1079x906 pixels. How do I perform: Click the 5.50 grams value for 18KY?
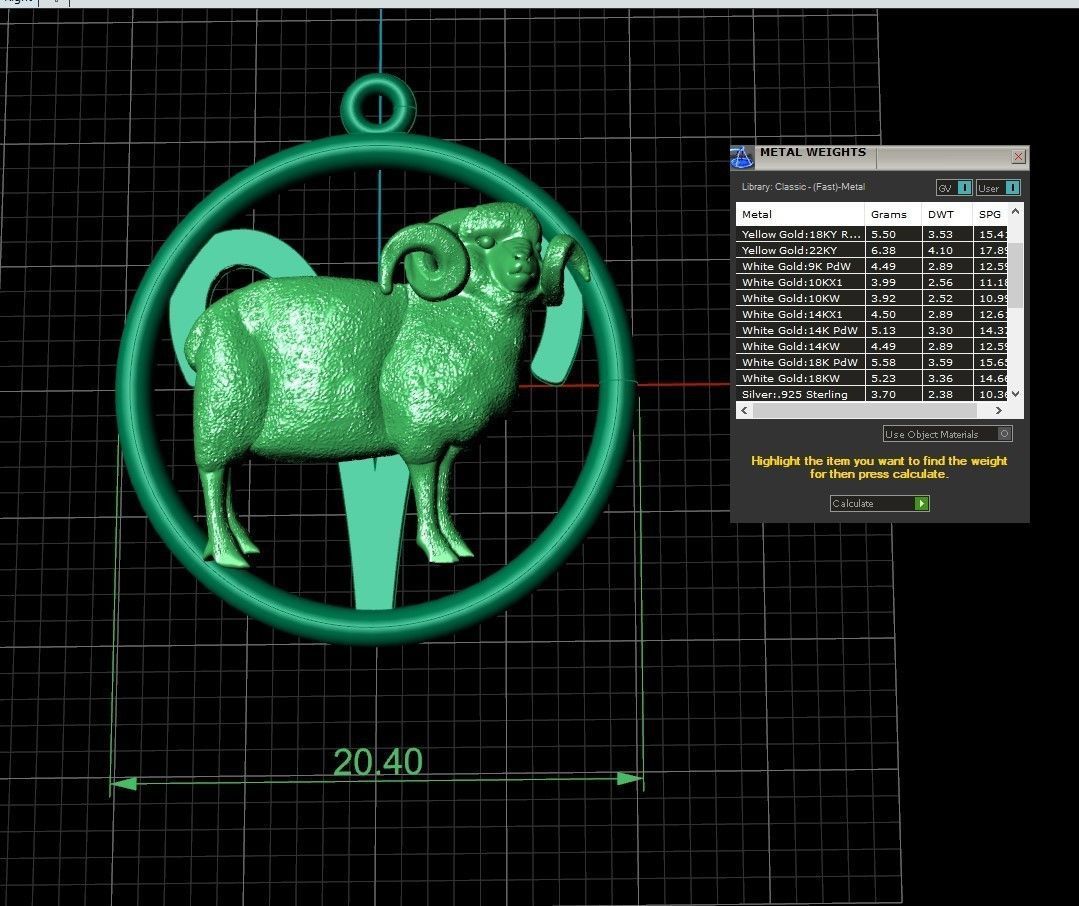point(884,234)
